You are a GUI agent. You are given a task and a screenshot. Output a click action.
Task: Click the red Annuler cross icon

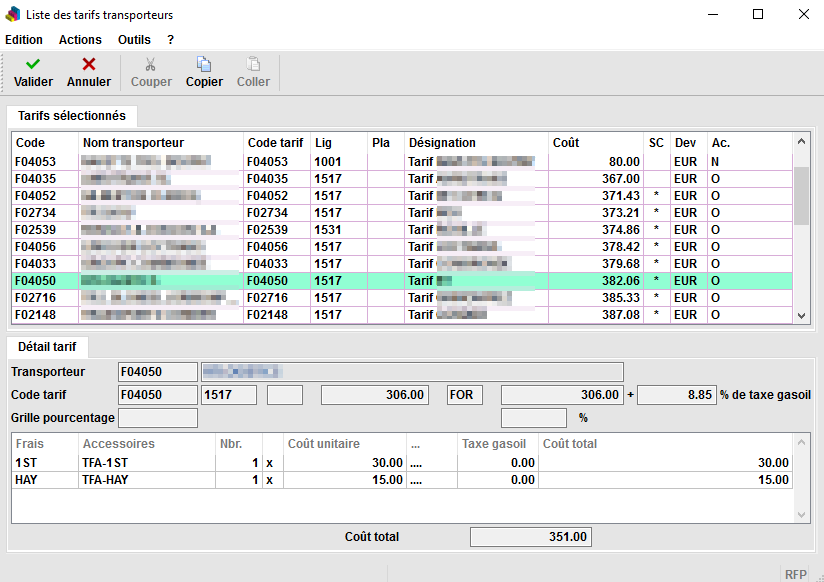88,64
